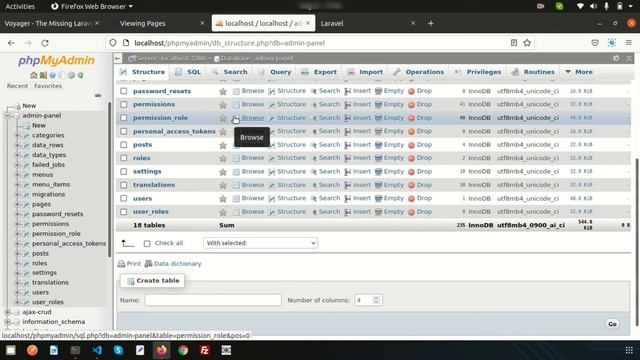Click the Number of columns field
Image resolution: width=640 pixels, height=360 pixels.
(x=368, y=300)
